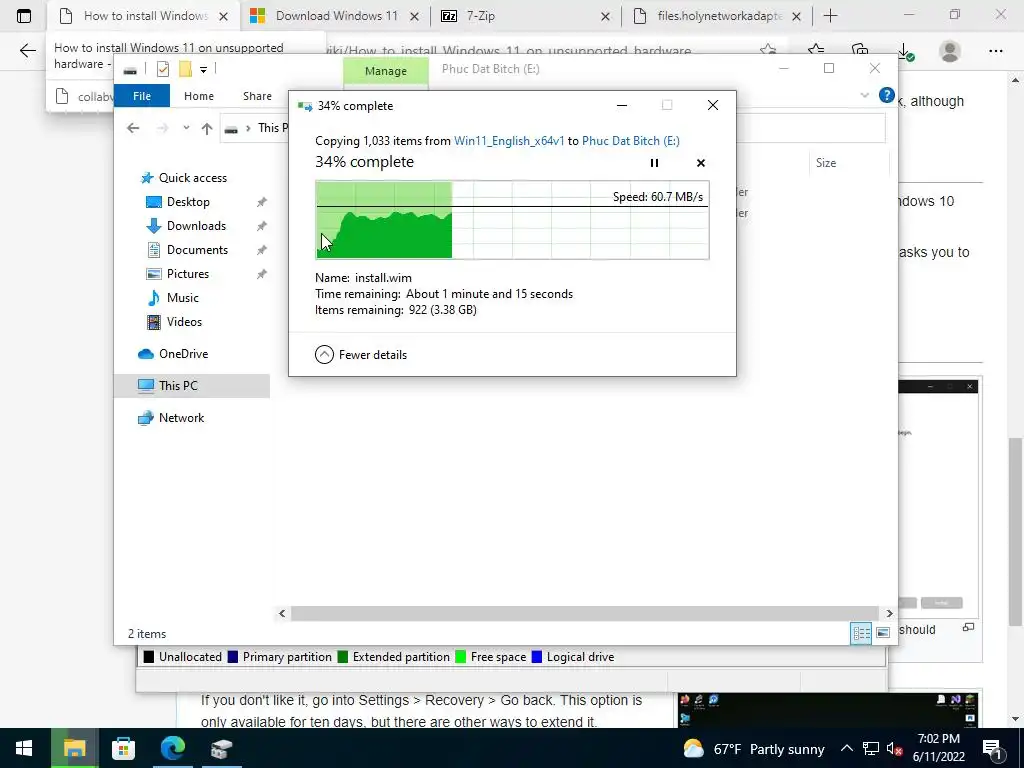Switch to the Share ribbon tab

pos(257,96)
